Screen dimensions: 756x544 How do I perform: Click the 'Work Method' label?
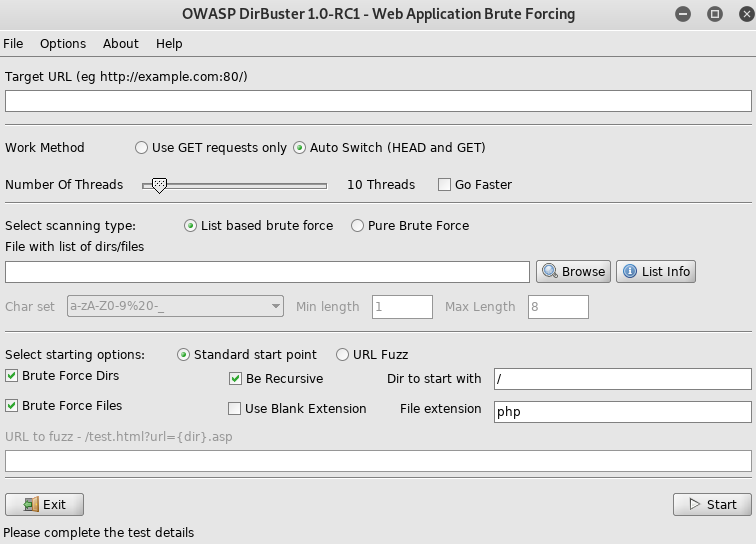(x=45, y=148)
